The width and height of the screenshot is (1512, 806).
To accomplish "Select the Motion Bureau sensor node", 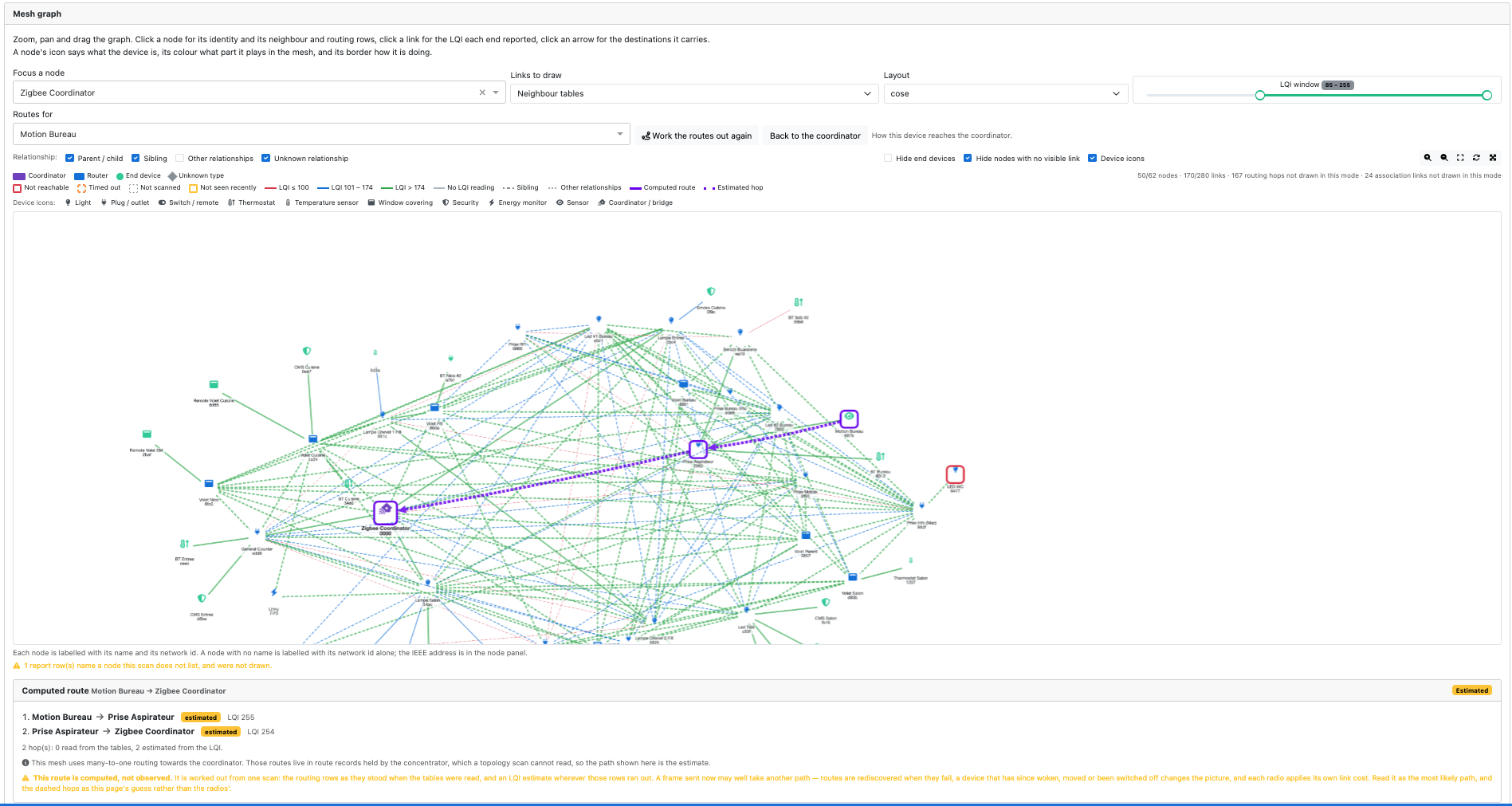I will [x=849, y=419].
